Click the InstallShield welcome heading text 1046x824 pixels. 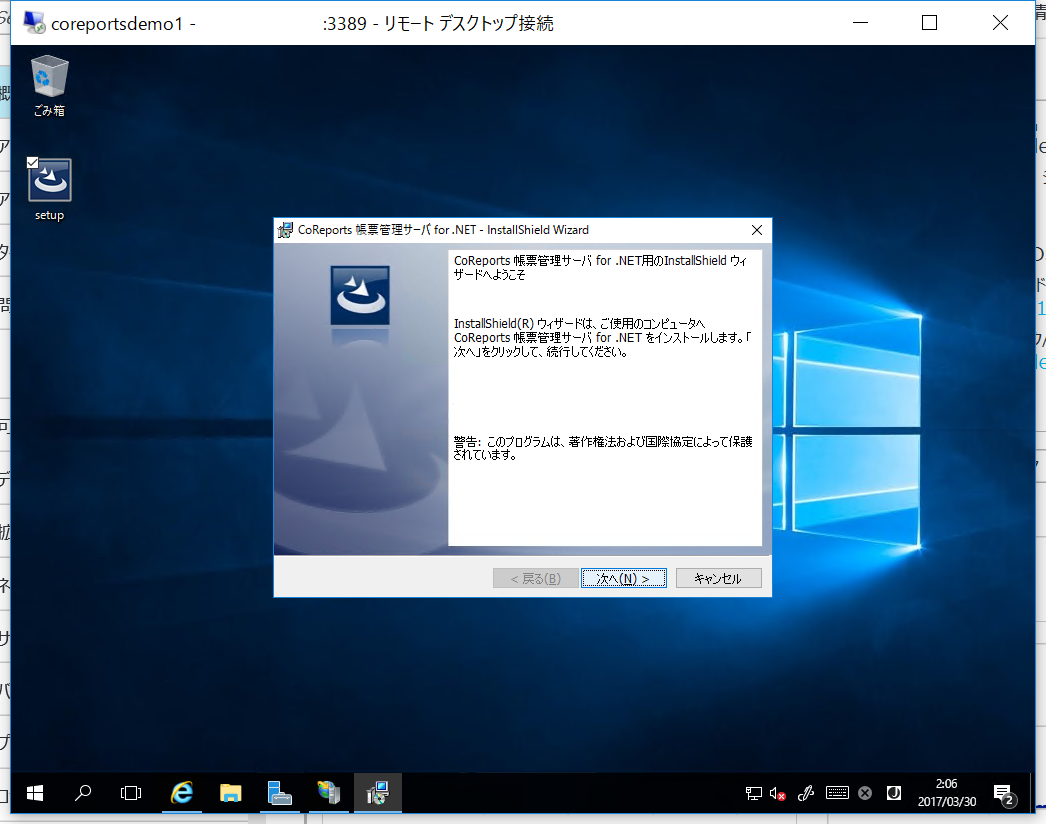click(600, 268)
